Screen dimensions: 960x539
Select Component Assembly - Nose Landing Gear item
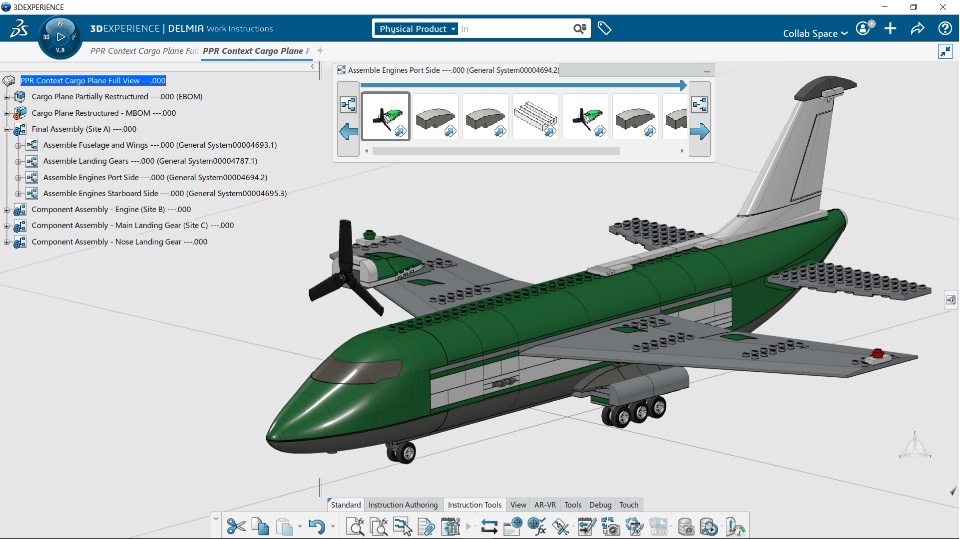pos(119,242)
